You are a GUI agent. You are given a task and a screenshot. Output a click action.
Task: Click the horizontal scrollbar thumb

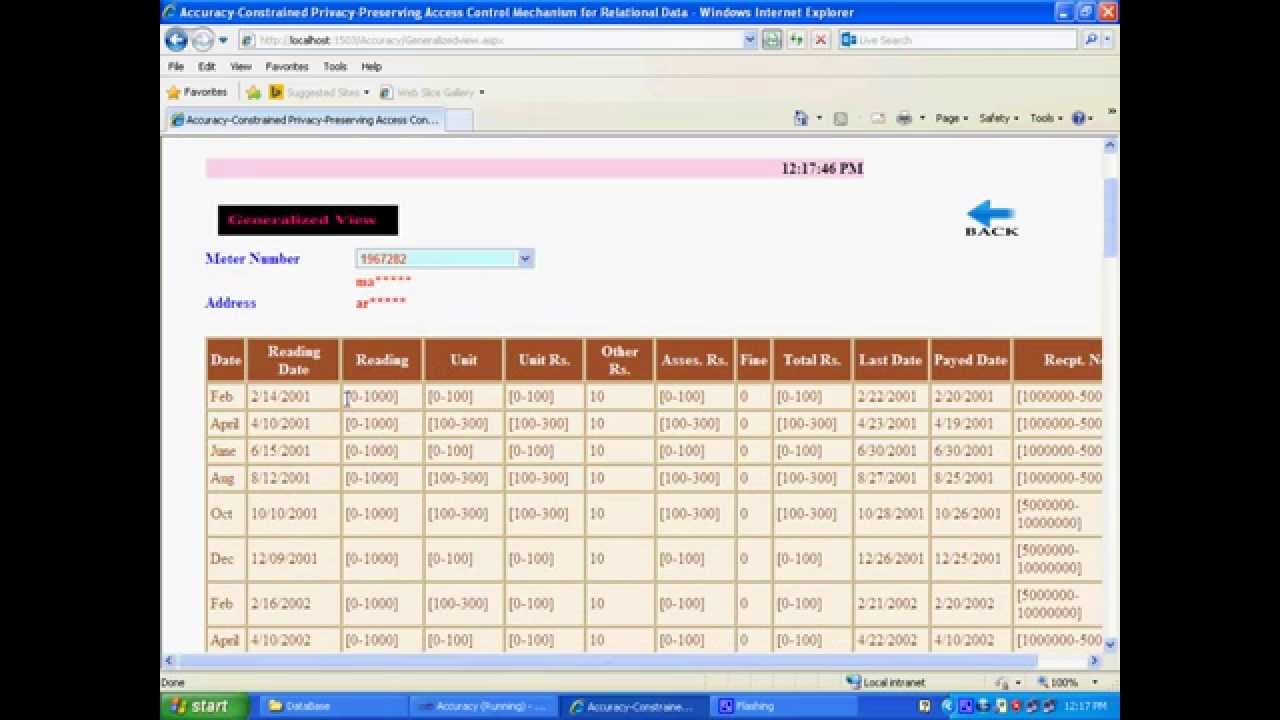(607, 661)
